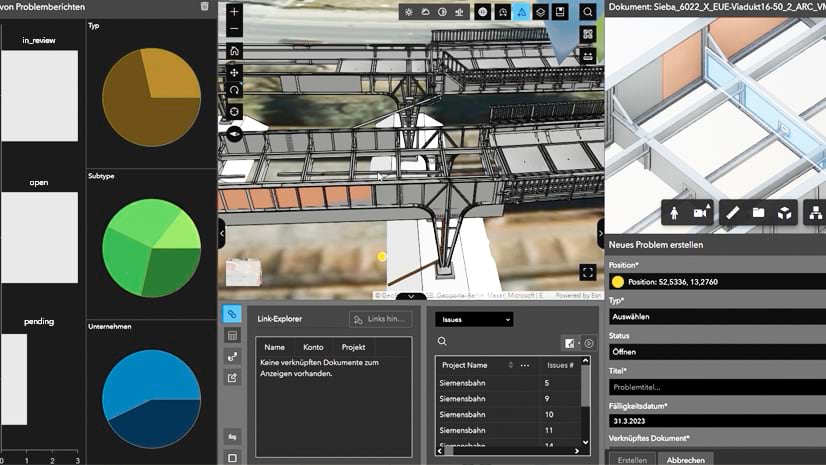Click the overview map thumbnail

tap(243, 272)
